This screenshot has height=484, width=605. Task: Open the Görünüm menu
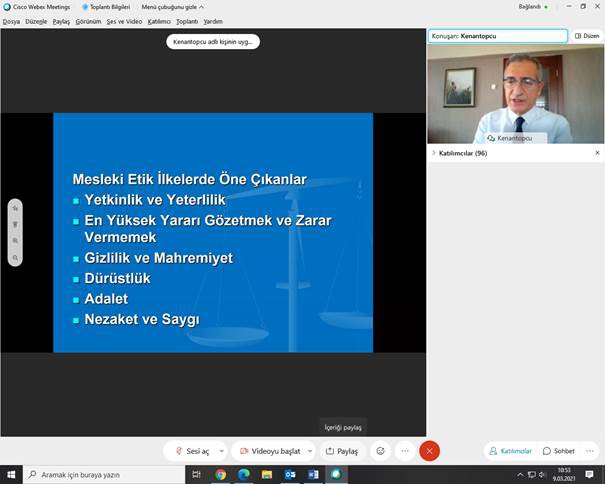[x=88, y=21]
